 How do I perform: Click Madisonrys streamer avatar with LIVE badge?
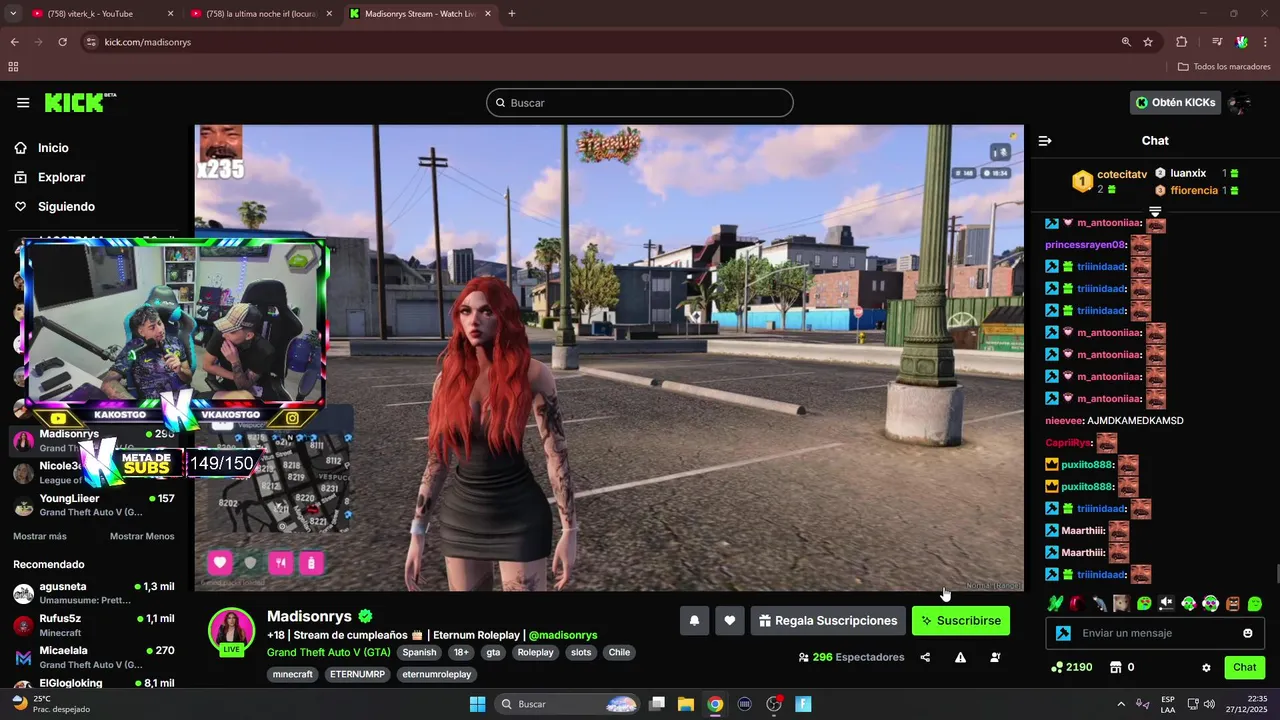point(231,631)
